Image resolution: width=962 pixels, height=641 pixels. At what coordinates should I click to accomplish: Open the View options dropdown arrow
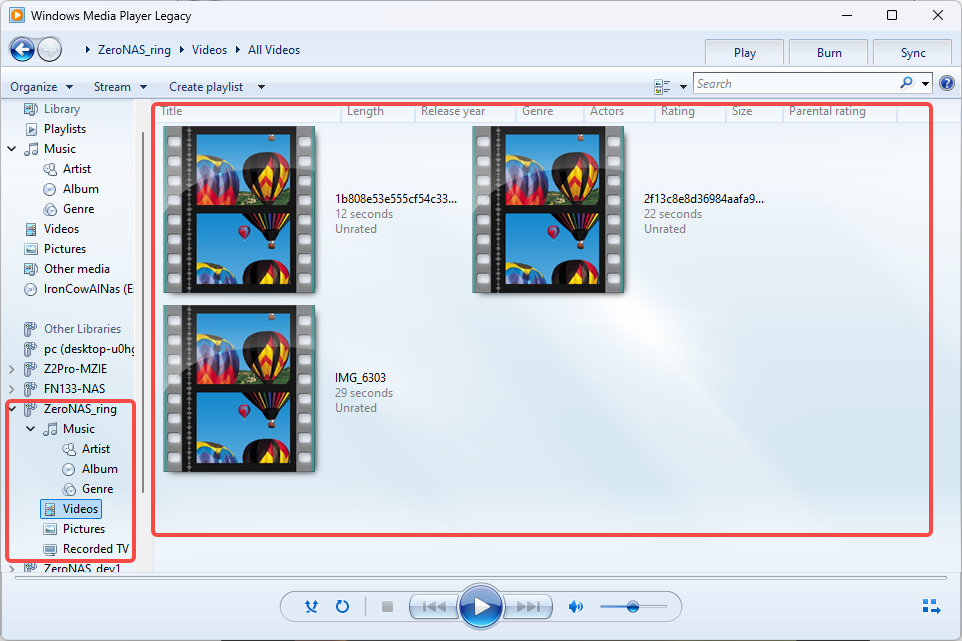[x=683, y=87]
